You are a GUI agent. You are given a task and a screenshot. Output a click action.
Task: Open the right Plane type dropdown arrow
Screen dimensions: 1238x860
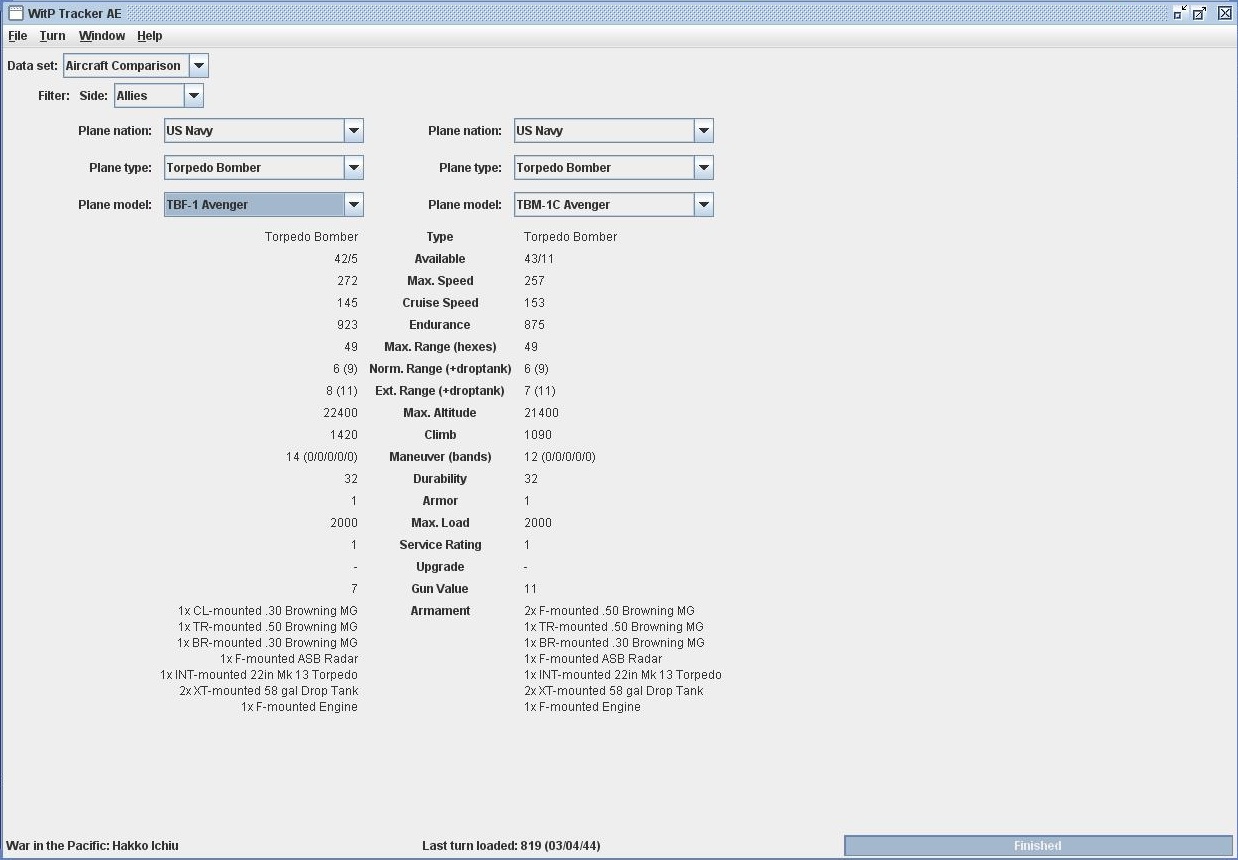(703, 168)
